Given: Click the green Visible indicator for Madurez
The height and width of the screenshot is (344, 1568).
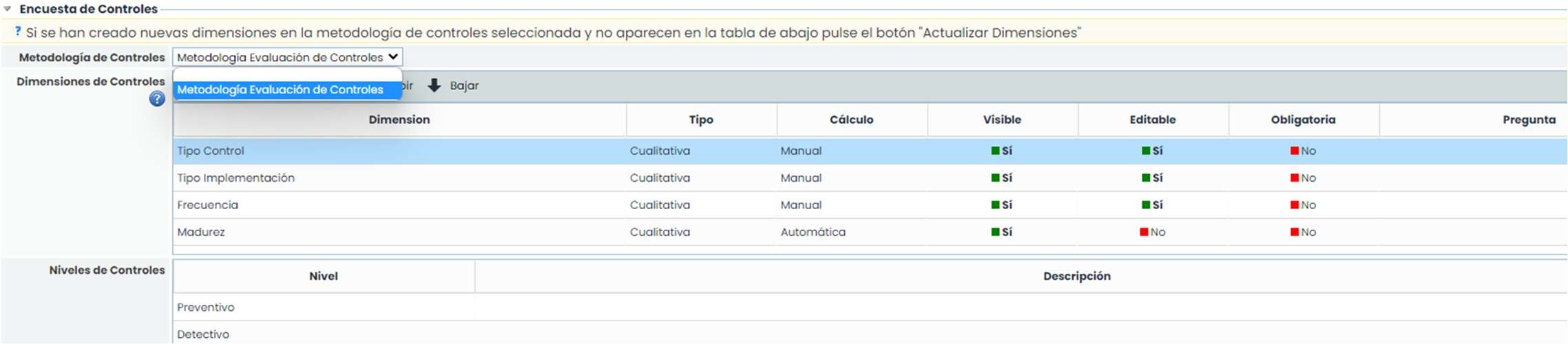Looking at the screenshot, I should point(995,233).
